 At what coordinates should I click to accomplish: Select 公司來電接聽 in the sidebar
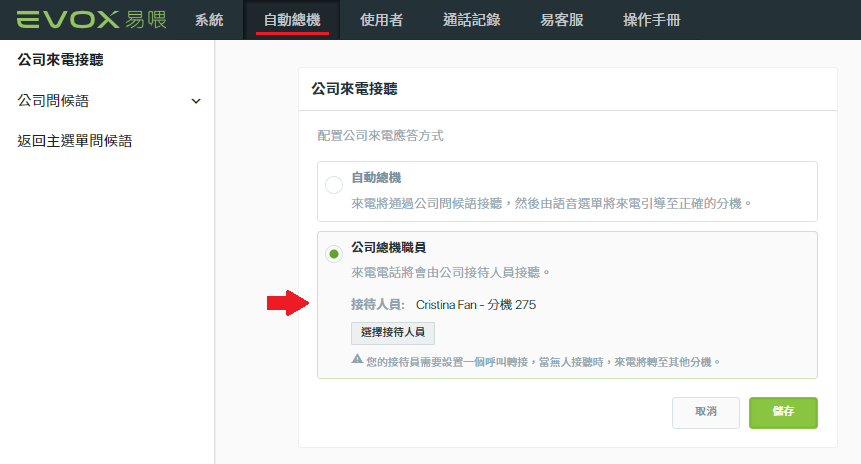[60, 60]
